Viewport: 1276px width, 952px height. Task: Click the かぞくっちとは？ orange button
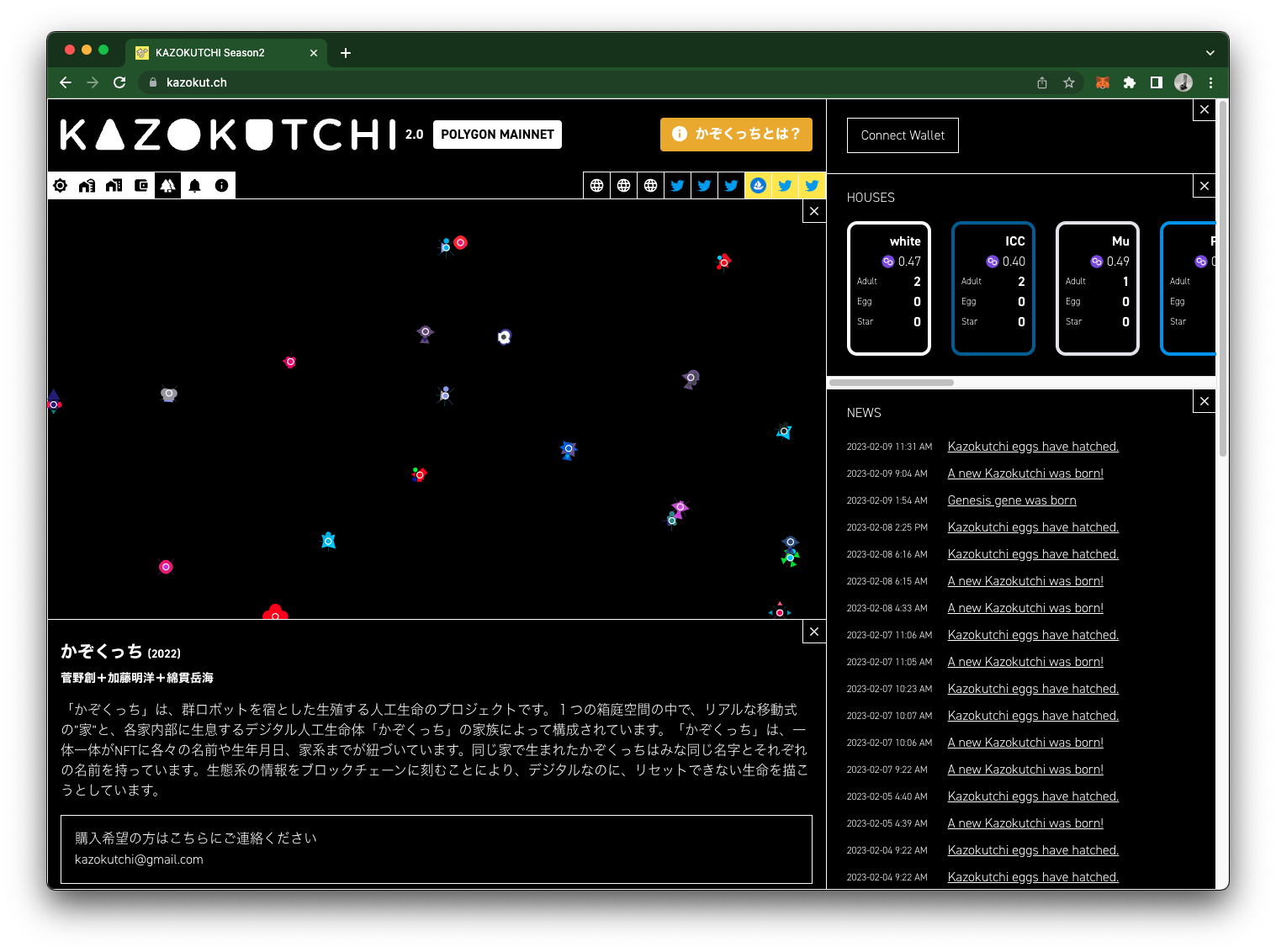[736, 134]
